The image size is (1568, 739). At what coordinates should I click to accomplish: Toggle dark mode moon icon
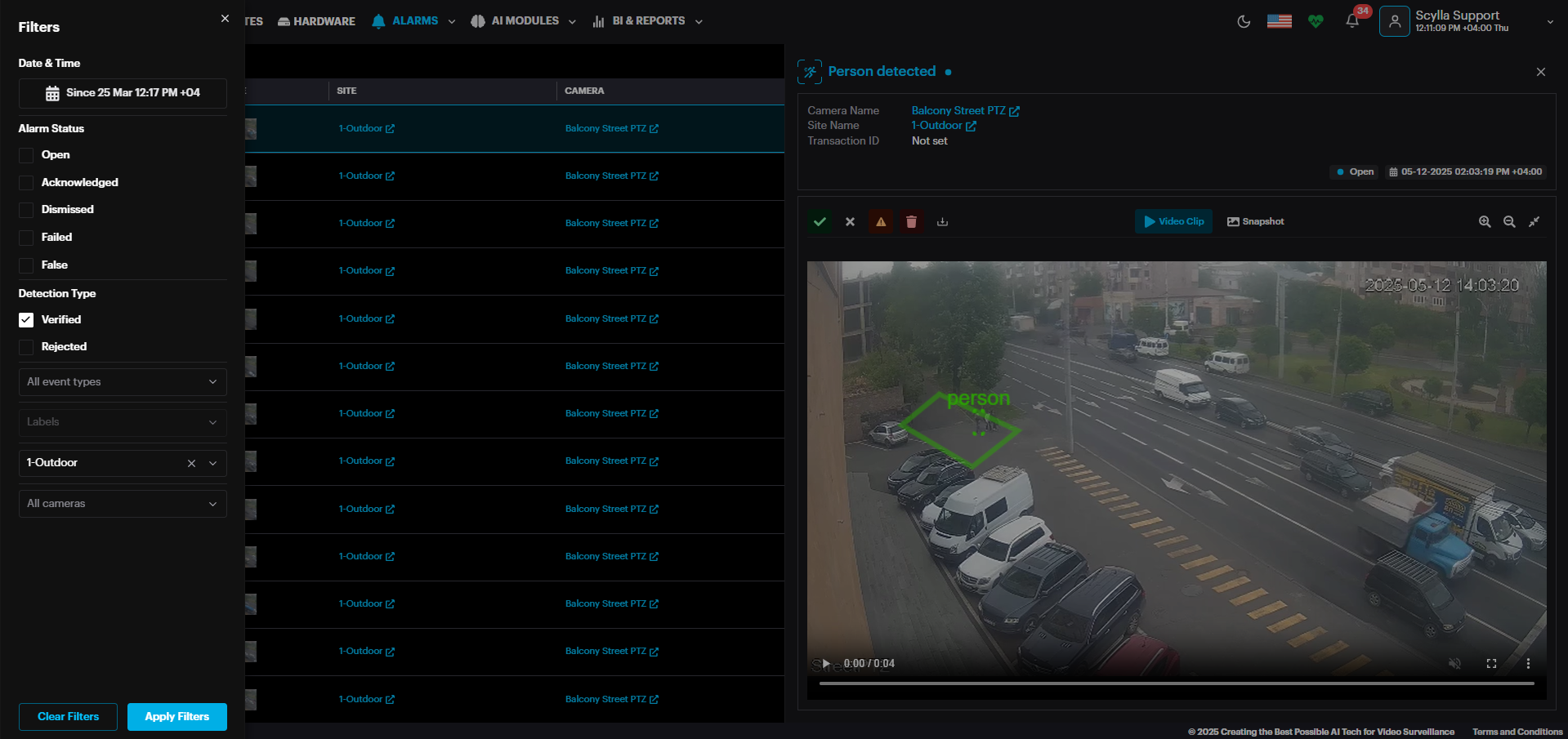click(1244, 21)
